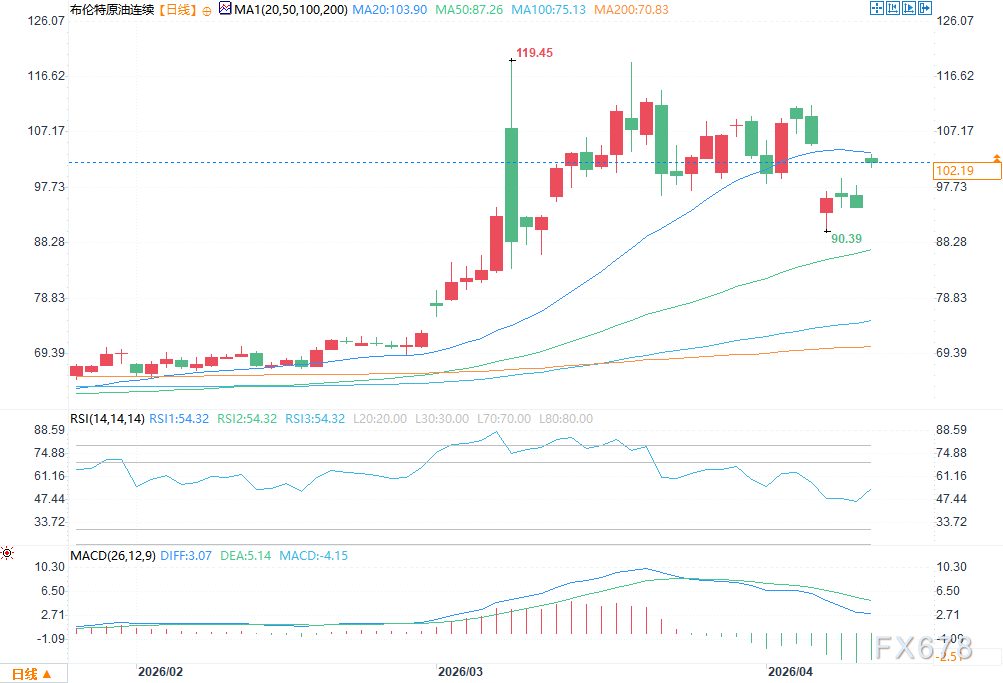Select the MA200:70.83 legend entry
Screen dimensions: 1003x683
click(x=631, y=10)
